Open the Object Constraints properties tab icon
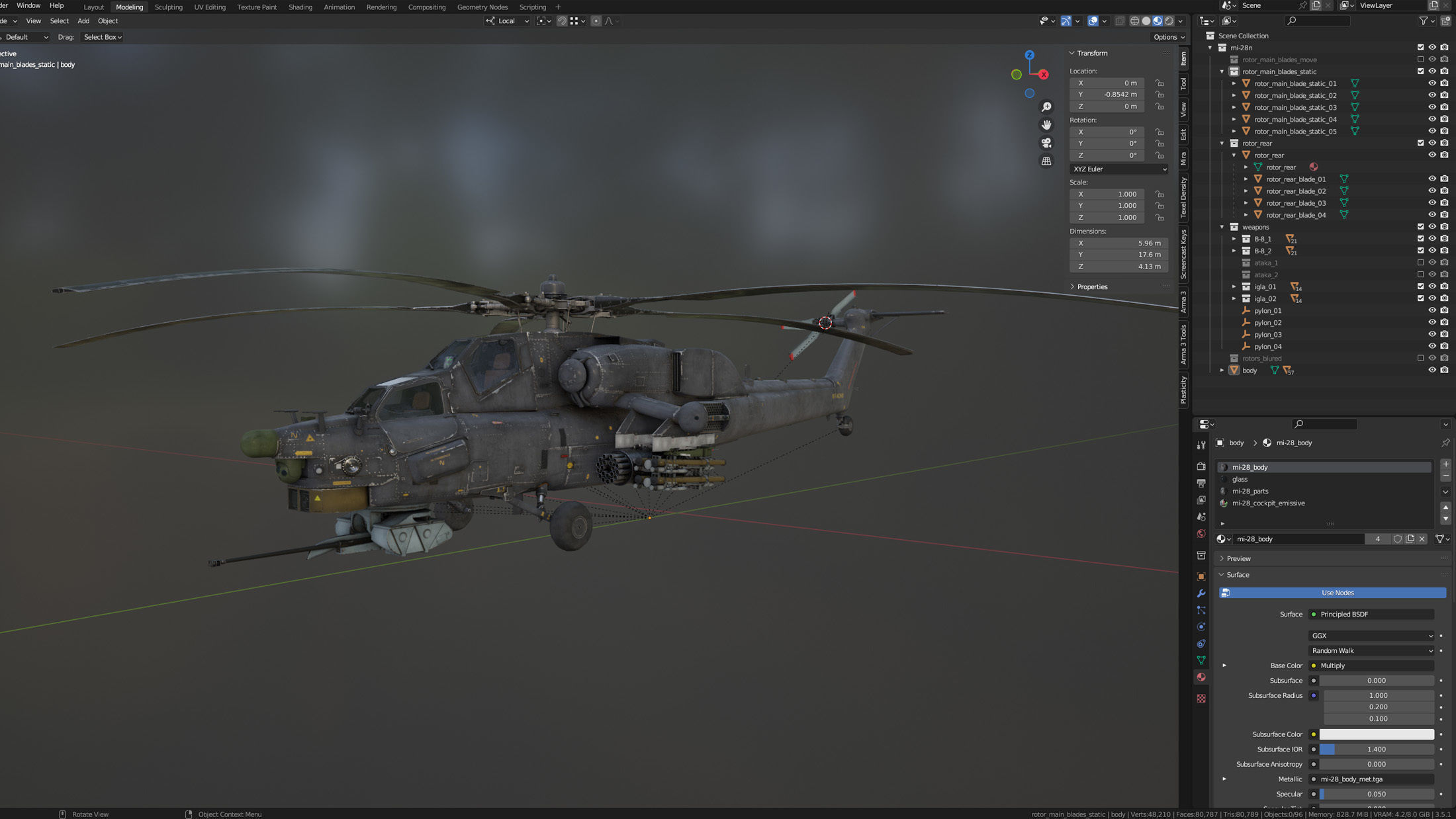 coord(1201,644)
